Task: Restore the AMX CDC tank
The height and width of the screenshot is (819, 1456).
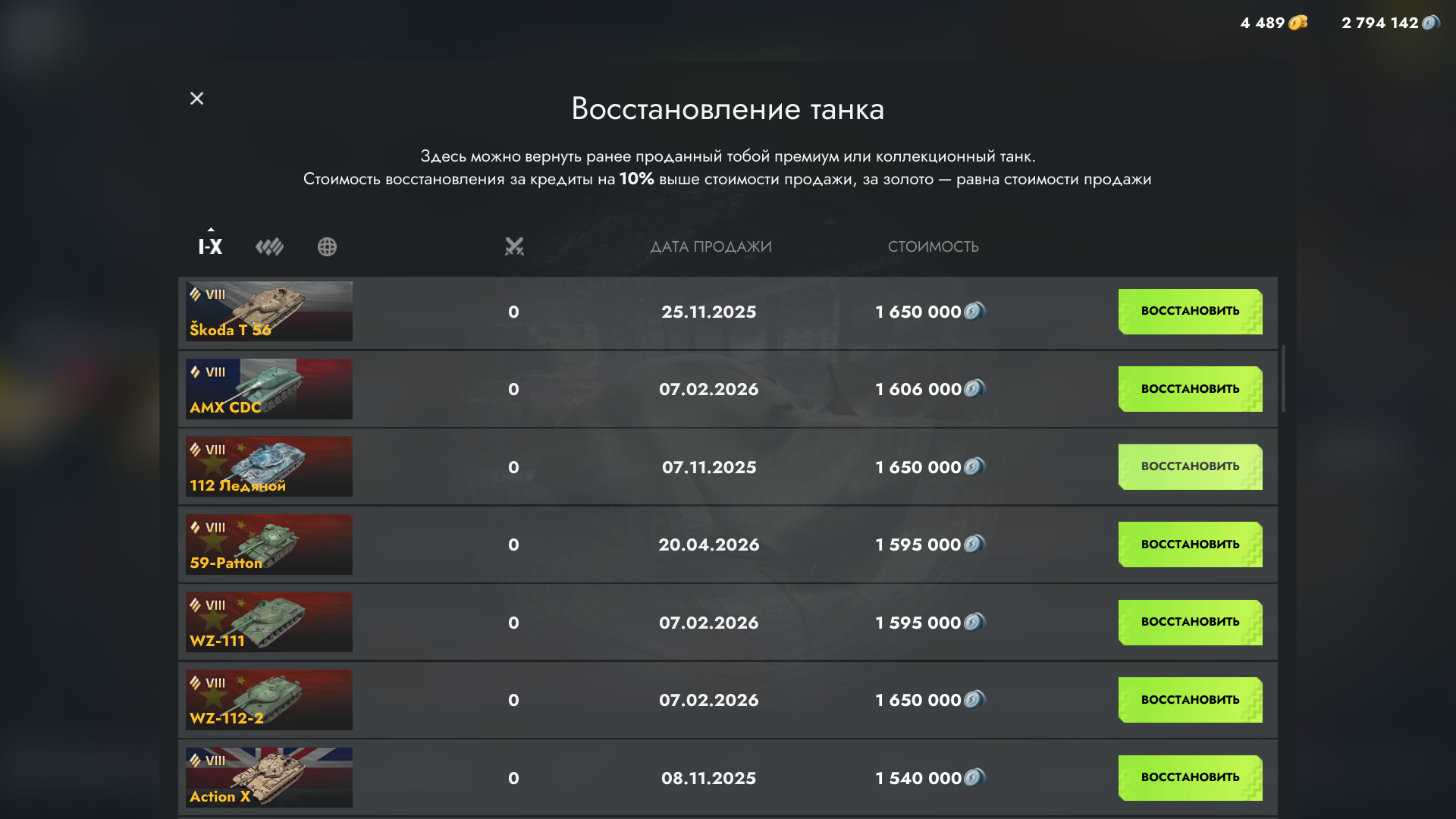Action: 1191,389
